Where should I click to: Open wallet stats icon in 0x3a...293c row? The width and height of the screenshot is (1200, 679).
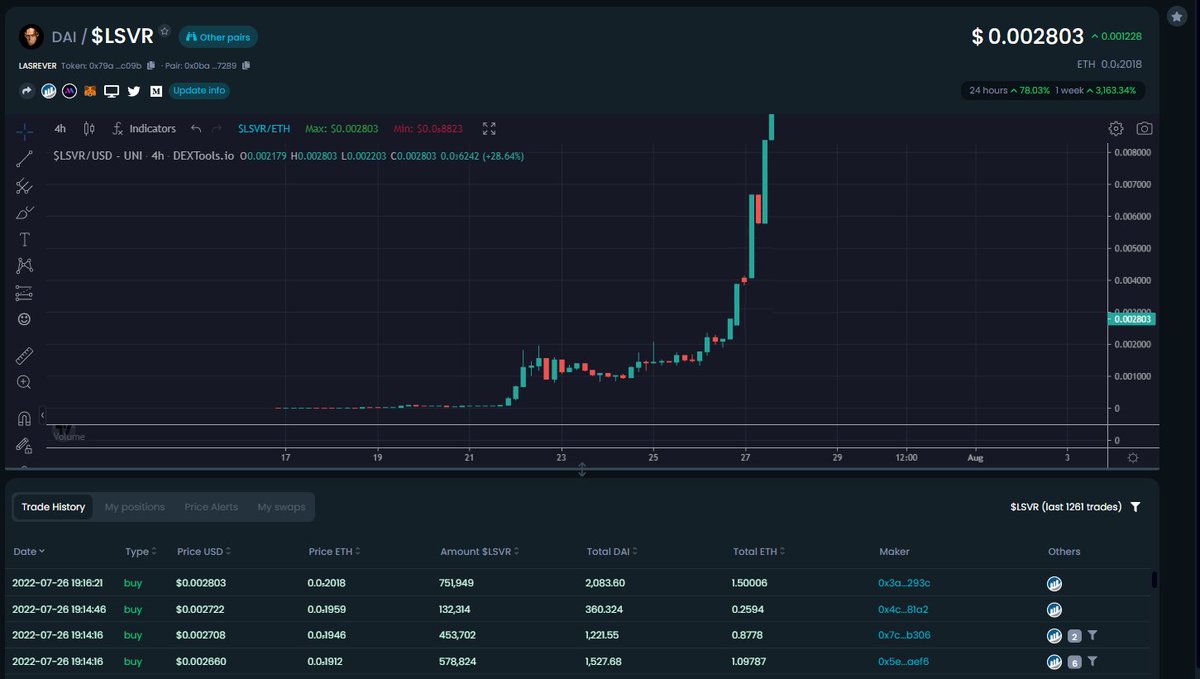coord(1054,583)
